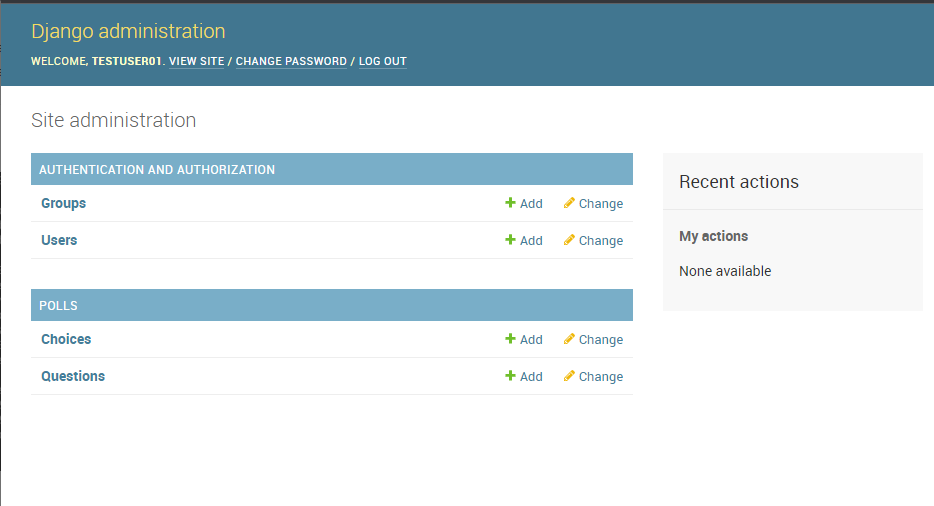The image size is (934, 506).
Task: Open the Change Password link
Action: pyautogui.click(x=291, y=61)
